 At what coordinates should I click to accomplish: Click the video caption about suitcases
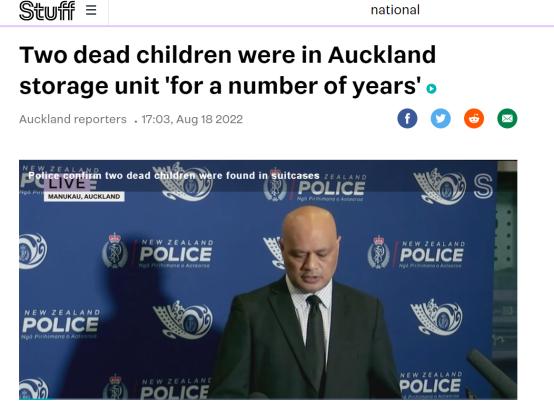pyautogui.click(x=174, y=176)
